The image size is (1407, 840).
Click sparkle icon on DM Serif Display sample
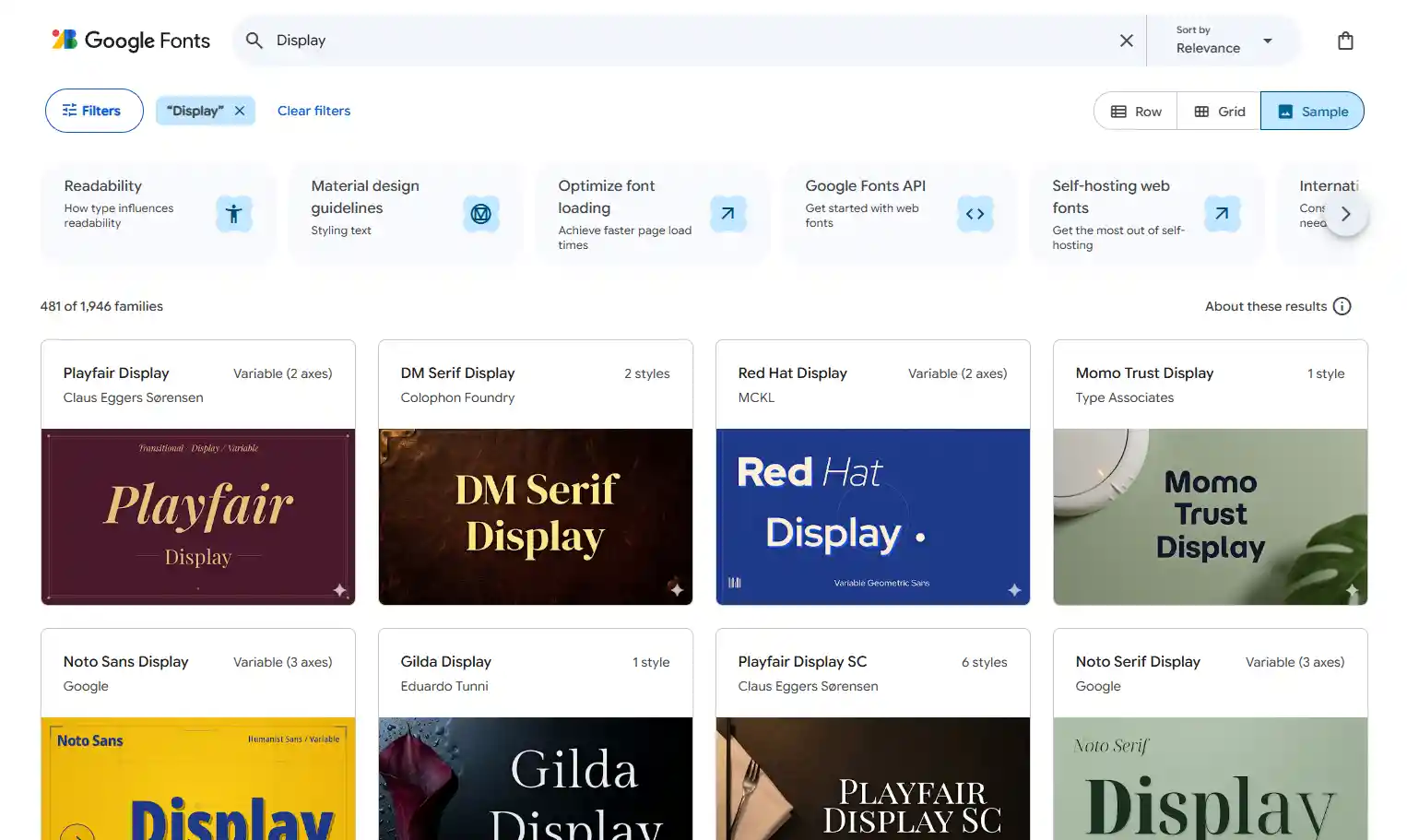[x=677, y=590]
